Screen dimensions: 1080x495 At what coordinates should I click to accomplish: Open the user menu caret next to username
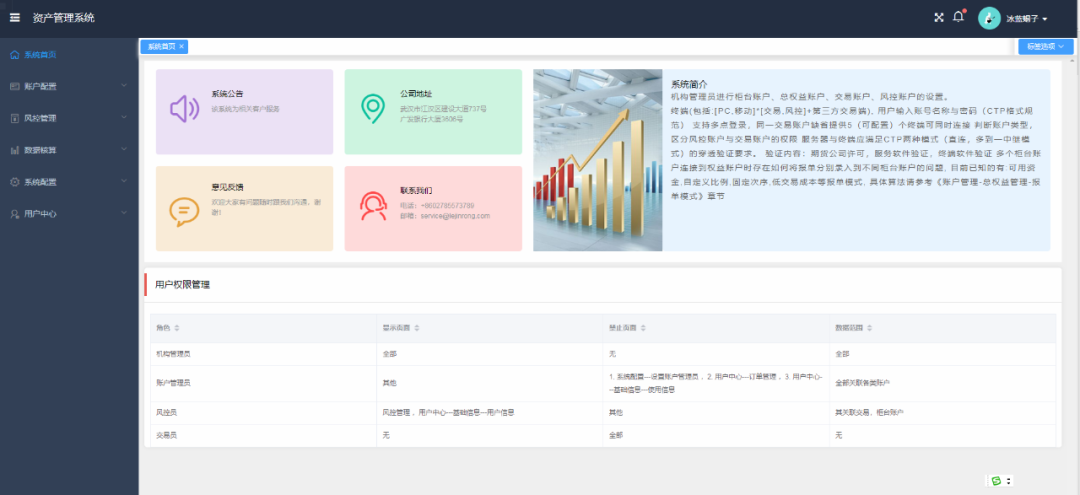point(1045,19)
